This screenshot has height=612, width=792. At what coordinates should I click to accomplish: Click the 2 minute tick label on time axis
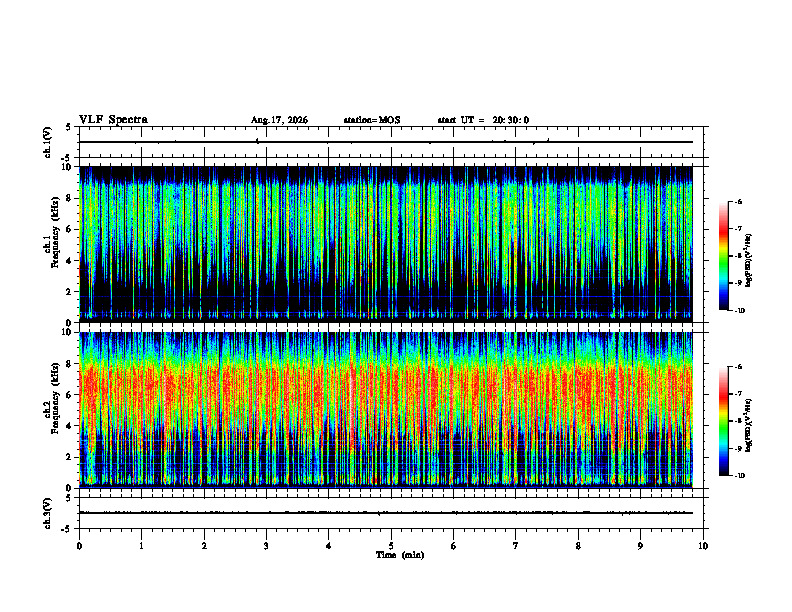point(204,546)
